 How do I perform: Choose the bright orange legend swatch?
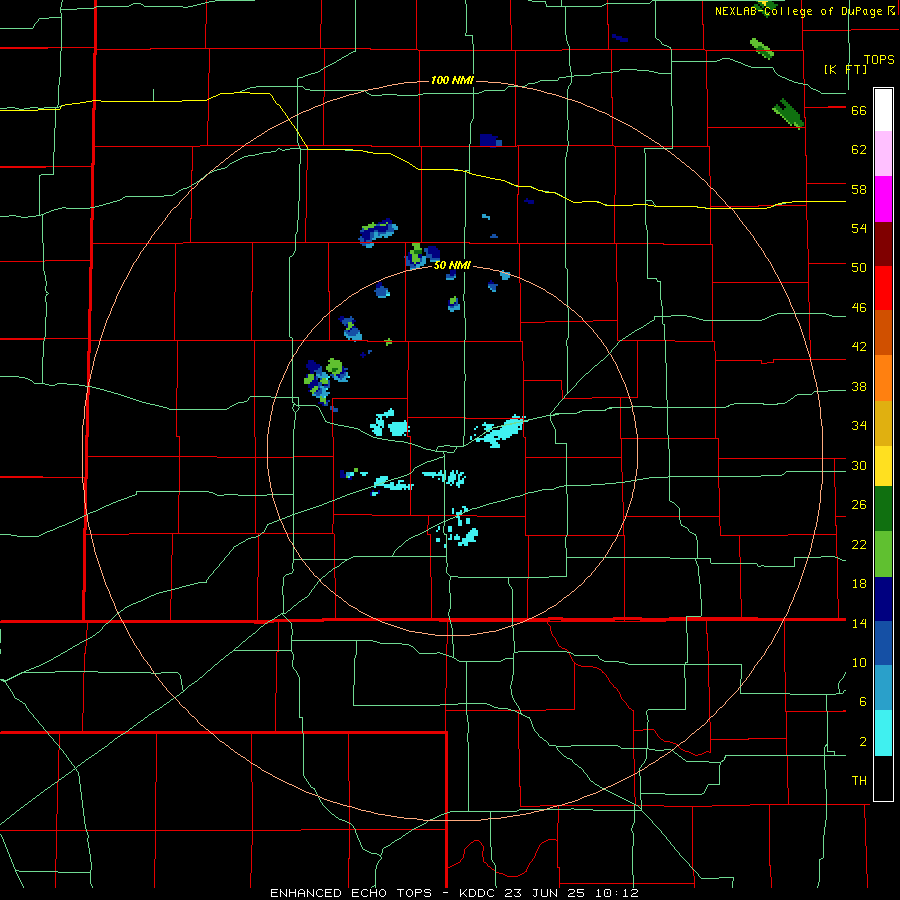(883, 378)
